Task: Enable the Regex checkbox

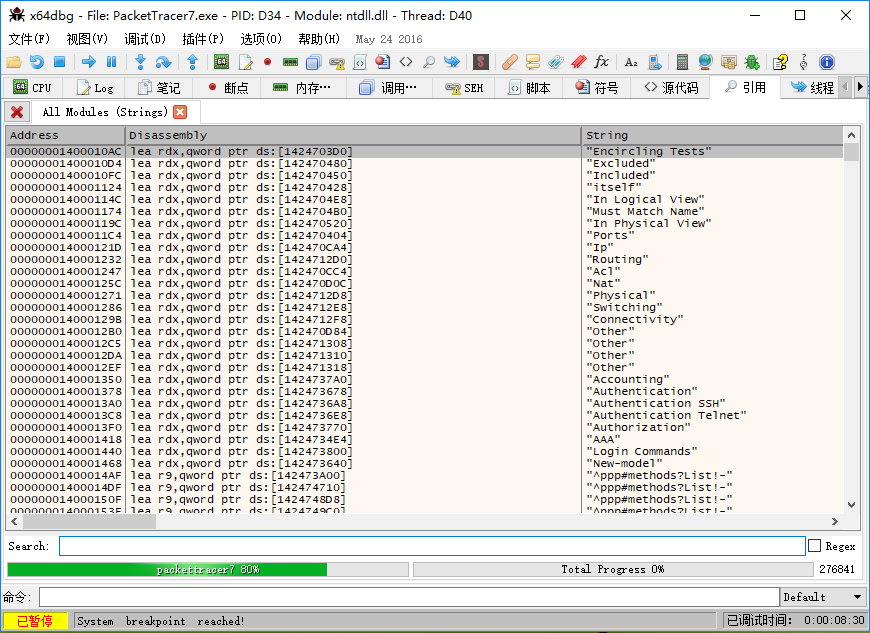Action: [x=814, y=546]
